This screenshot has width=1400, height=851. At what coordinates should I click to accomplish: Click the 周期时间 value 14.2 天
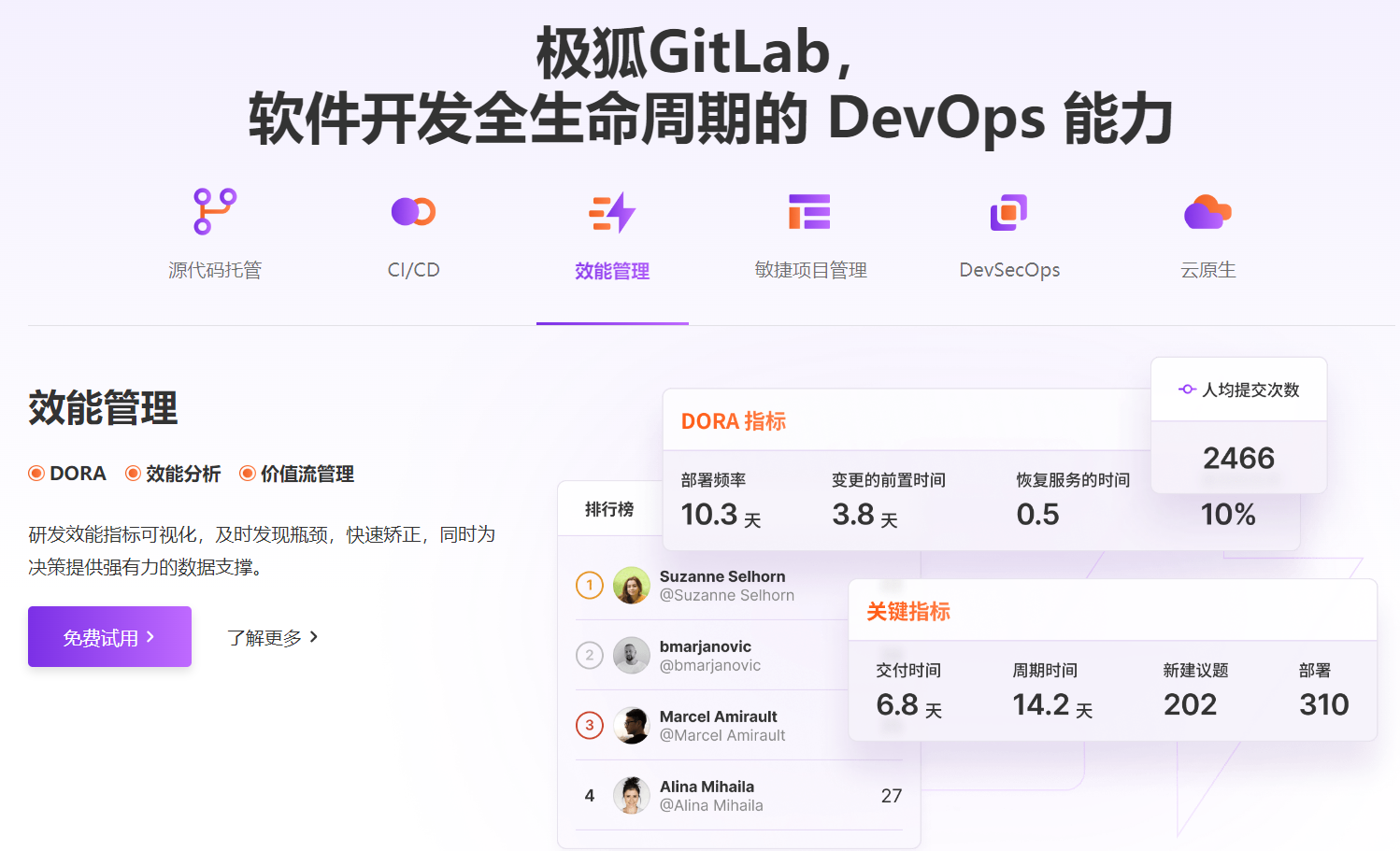[1053, 705]
